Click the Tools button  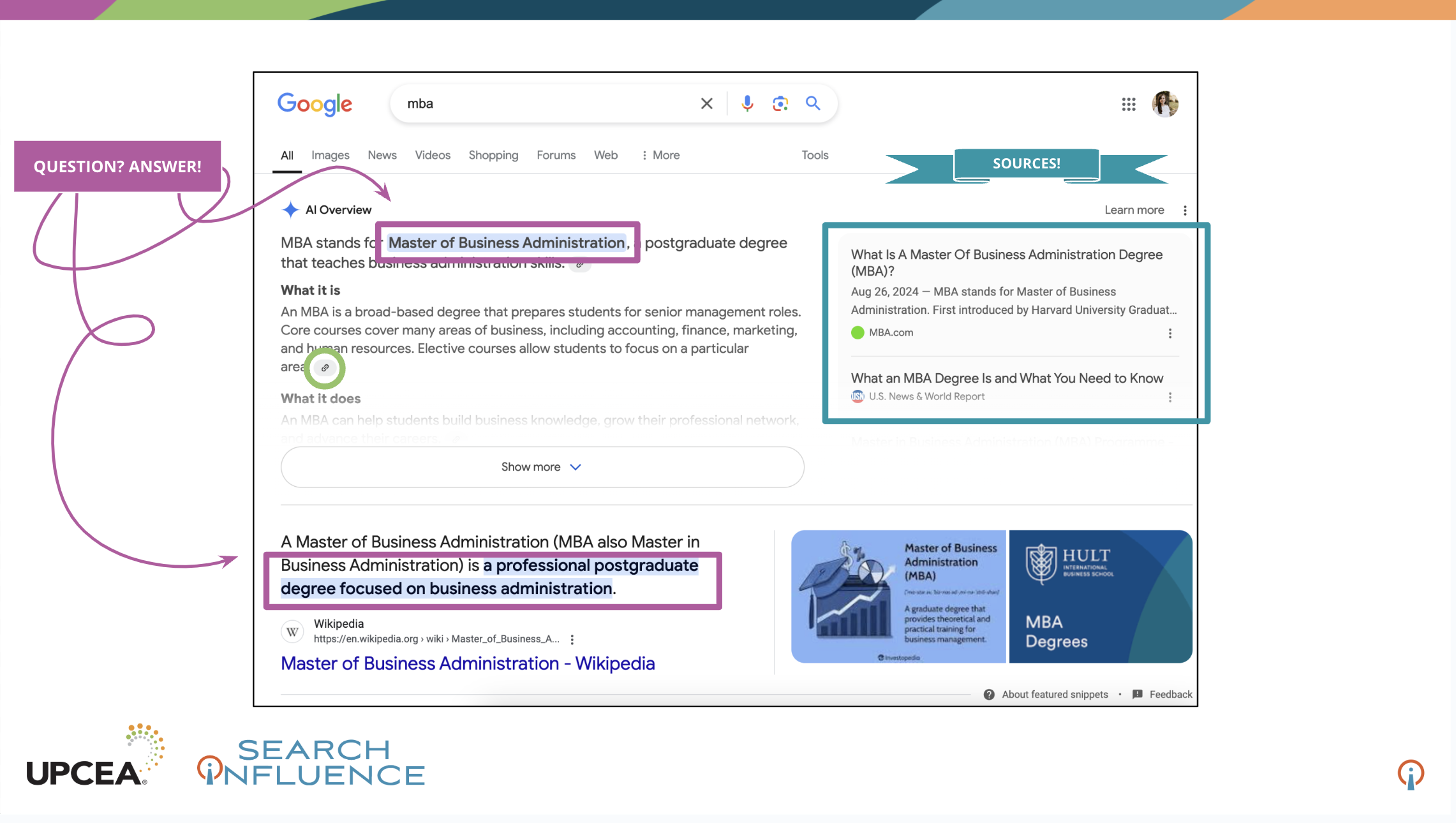[x=814, y=155]
